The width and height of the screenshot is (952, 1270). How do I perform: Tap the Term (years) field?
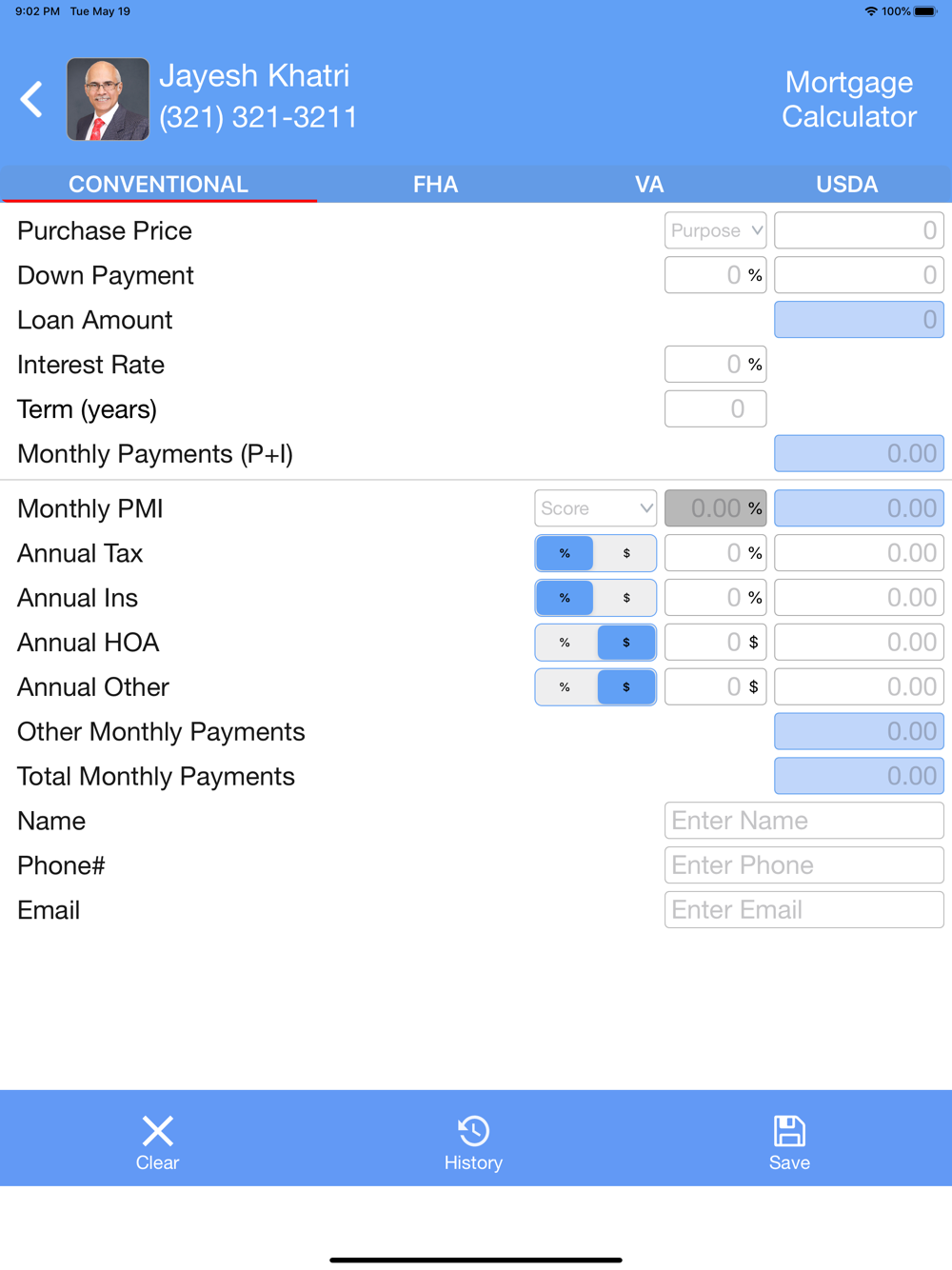pos(716,409)
